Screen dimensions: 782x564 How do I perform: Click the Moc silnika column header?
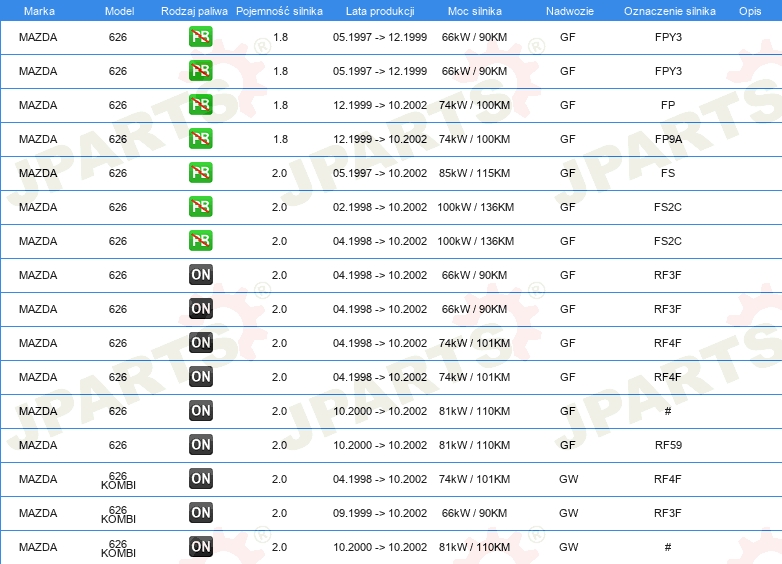[474, 11]
